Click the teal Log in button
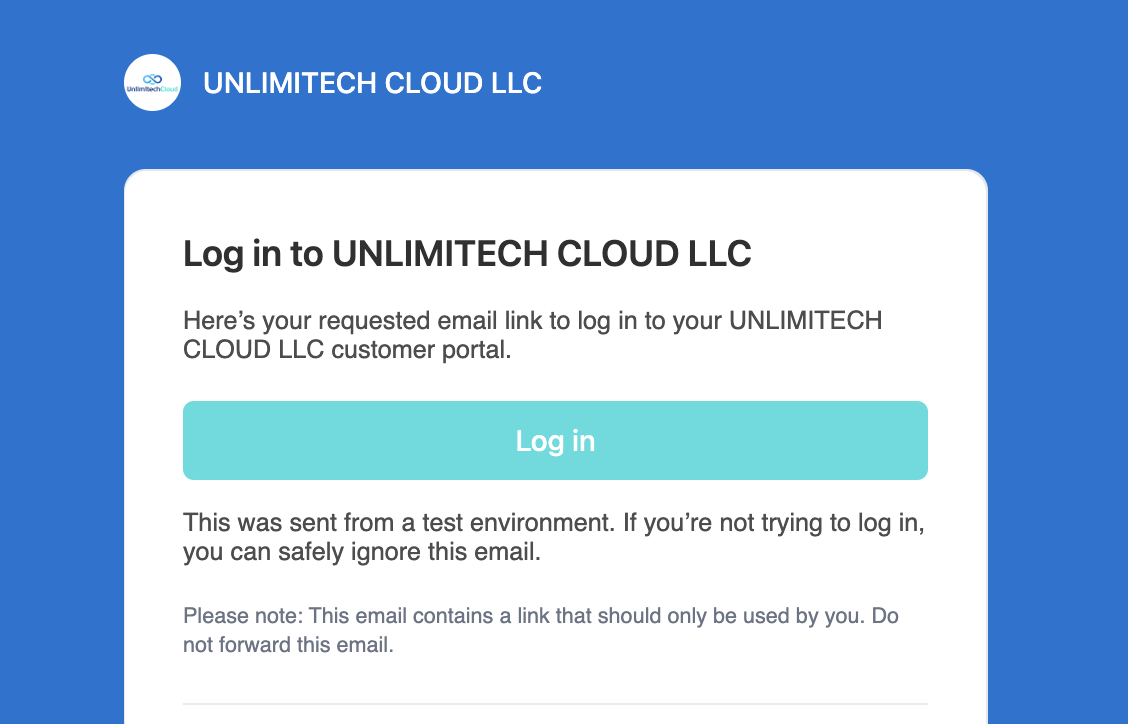 555,440
